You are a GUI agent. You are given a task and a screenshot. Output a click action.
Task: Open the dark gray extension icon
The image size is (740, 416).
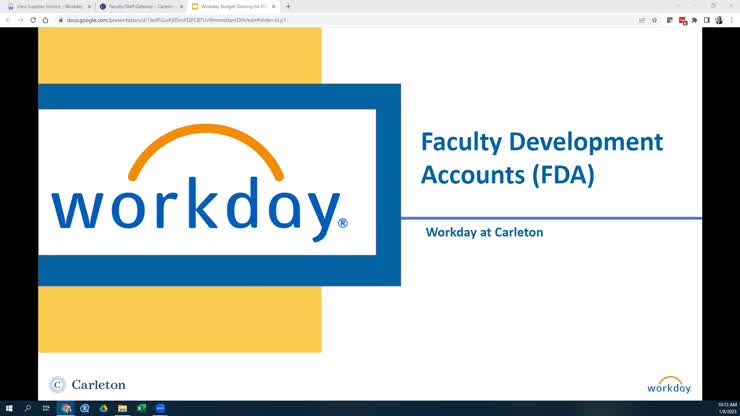point(670,20)
